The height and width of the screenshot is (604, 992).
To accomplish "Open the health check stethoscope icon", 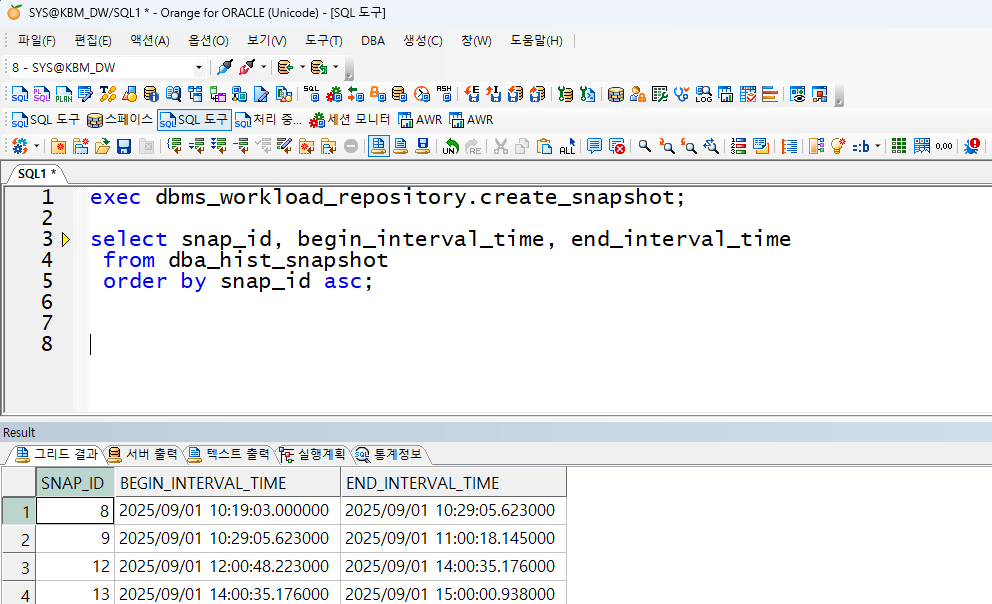I will click(681, 95).
